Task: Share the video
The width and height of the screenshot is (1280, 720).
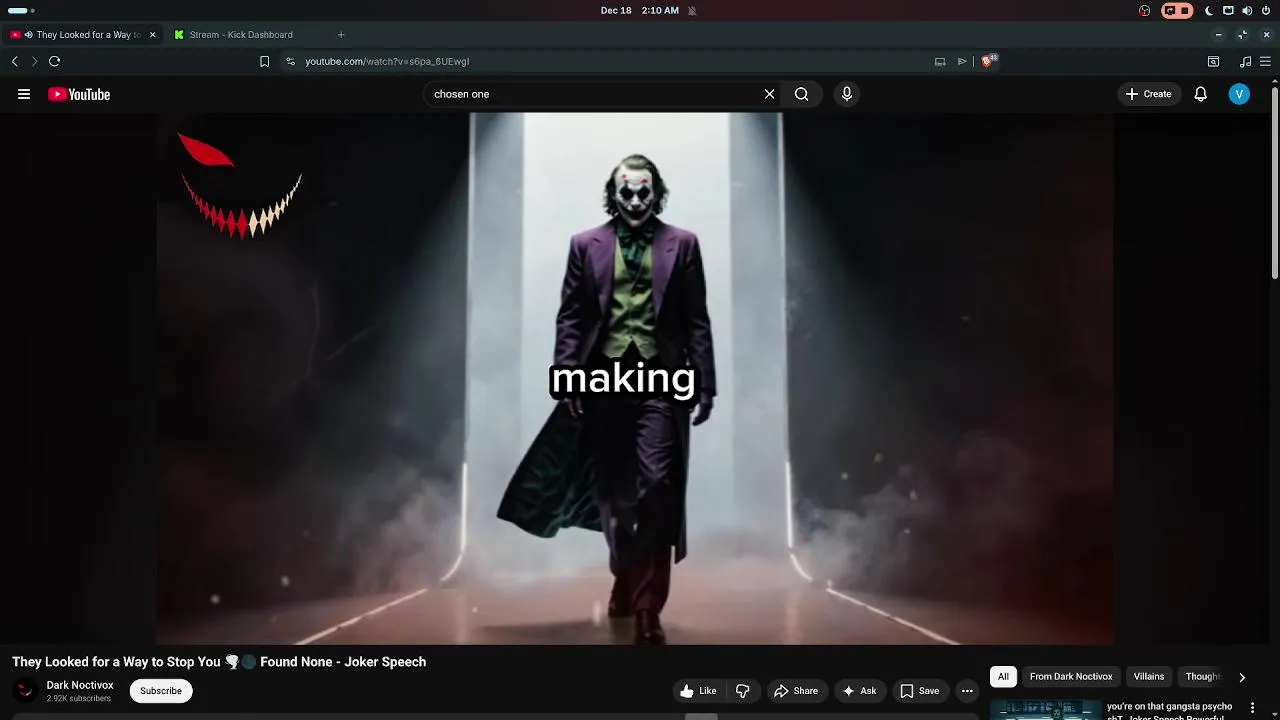Action: 796,691
